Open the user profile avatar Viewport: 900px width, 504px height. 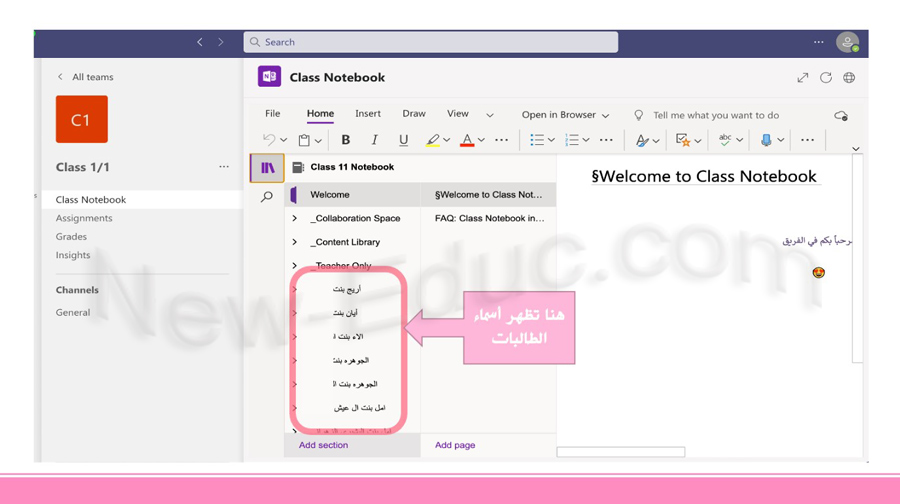click(847, 42)
